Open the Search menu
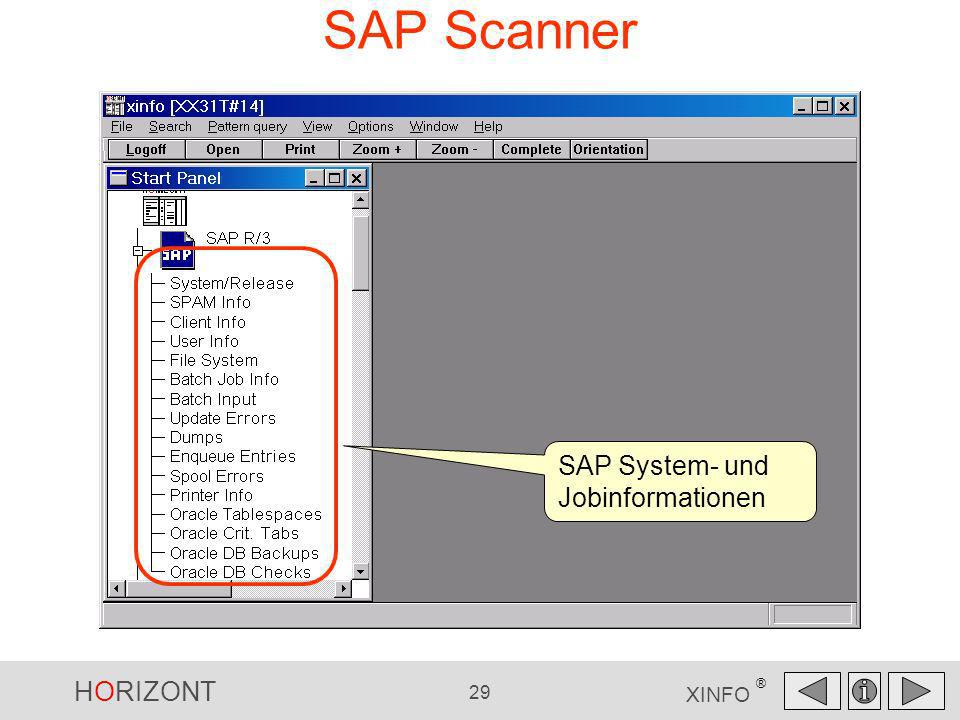The height and width of the screenshot is (720, 960). point(170,127)
